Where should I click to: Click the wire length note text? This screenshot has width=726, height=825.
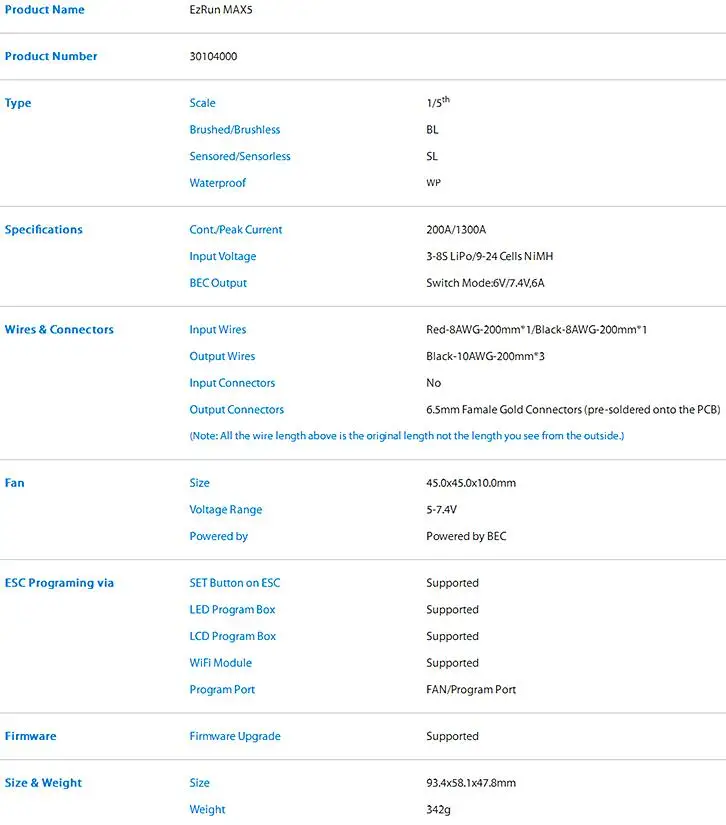point(407,436)
